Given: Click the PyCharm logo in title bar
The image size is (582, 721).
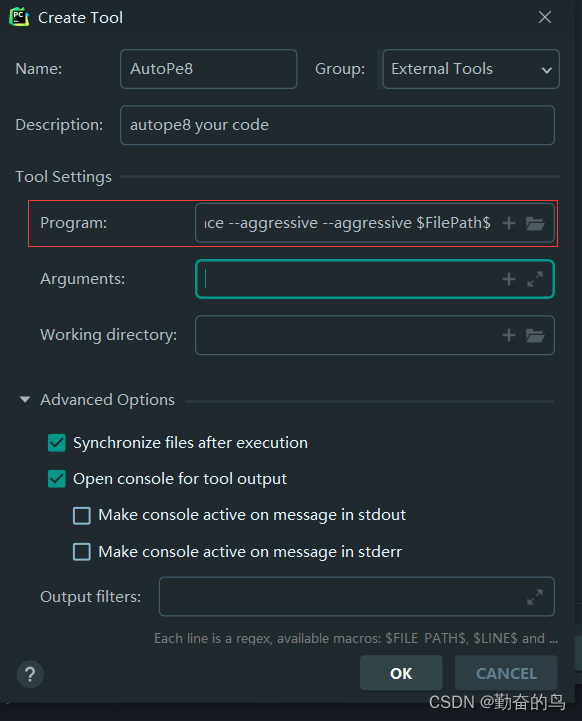Looking at the screenshot, I should pyautogui.click(x=19, y=17).
